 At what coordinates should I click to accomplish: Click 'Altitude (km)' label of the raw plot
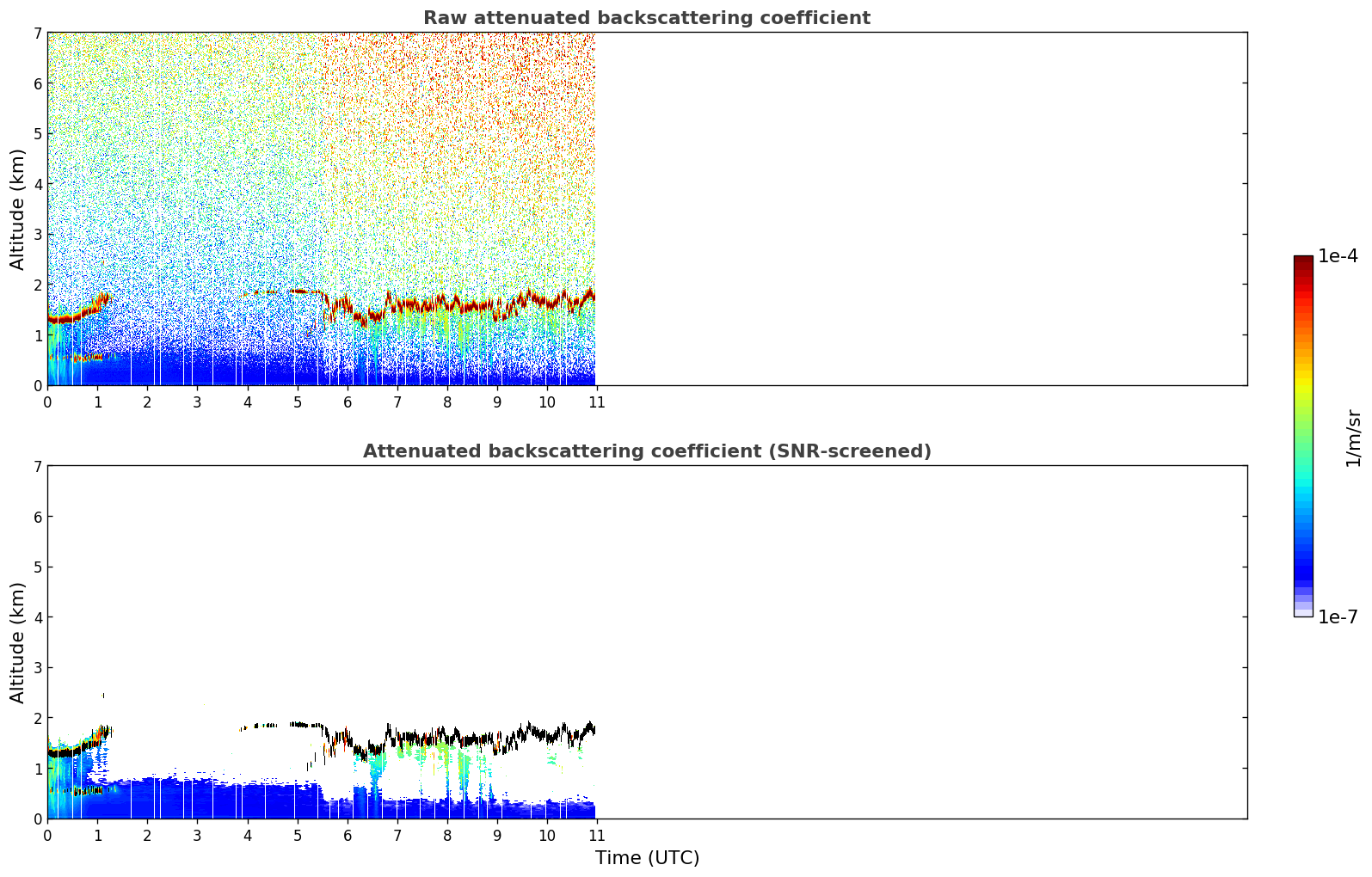click(x=18, y=209)
